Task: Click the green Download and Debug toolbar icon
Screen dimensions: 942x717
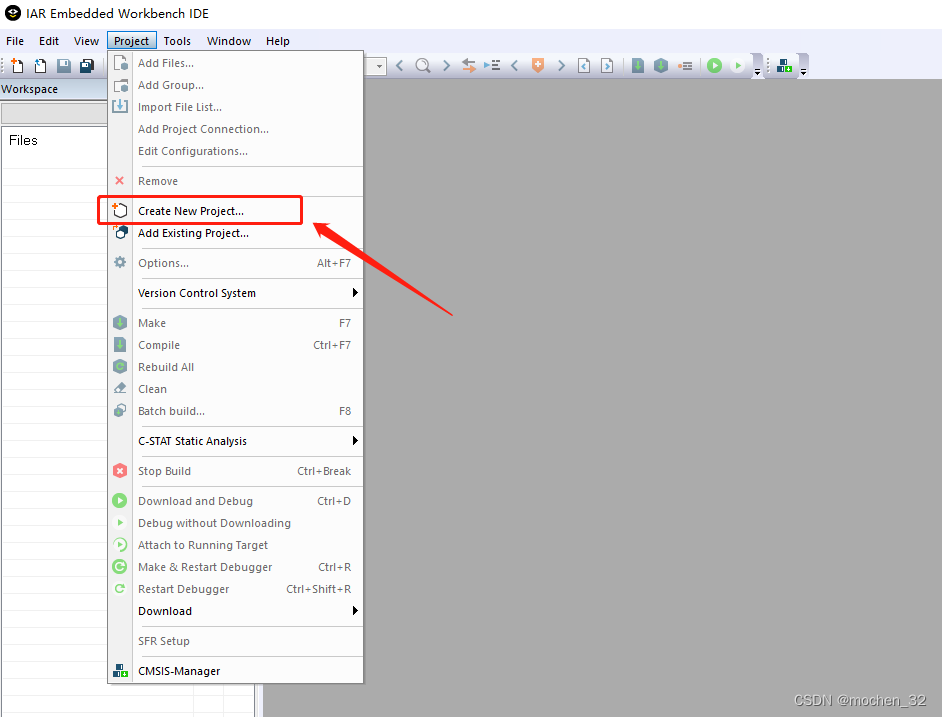Action: click(714, 66)
